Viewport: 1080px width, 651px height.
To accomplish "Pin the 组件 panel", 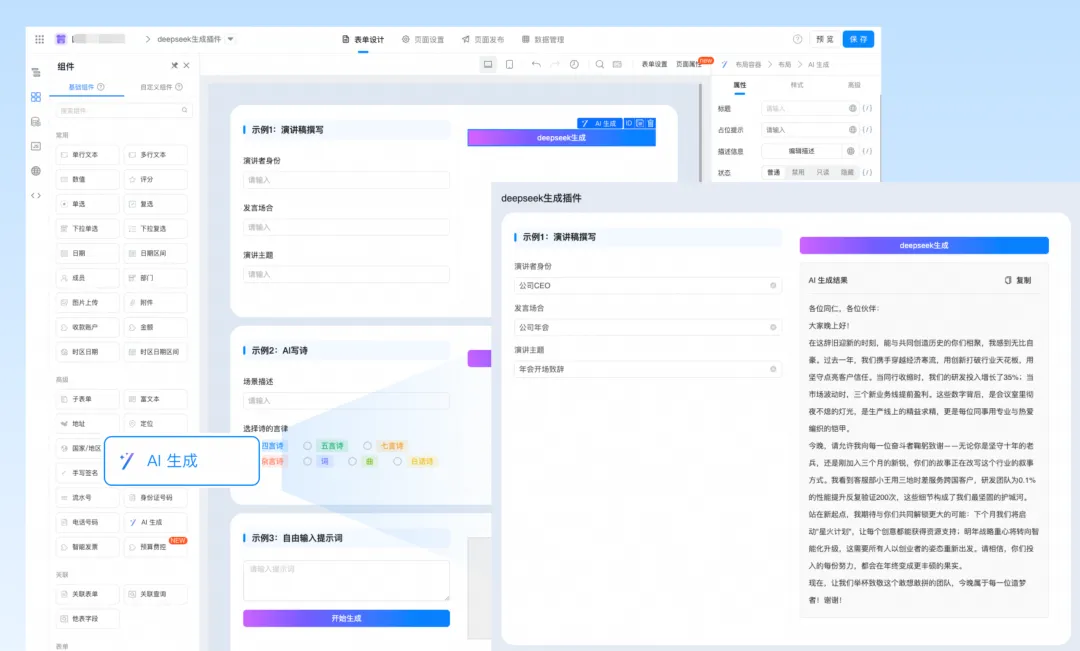I will [174, 65].
